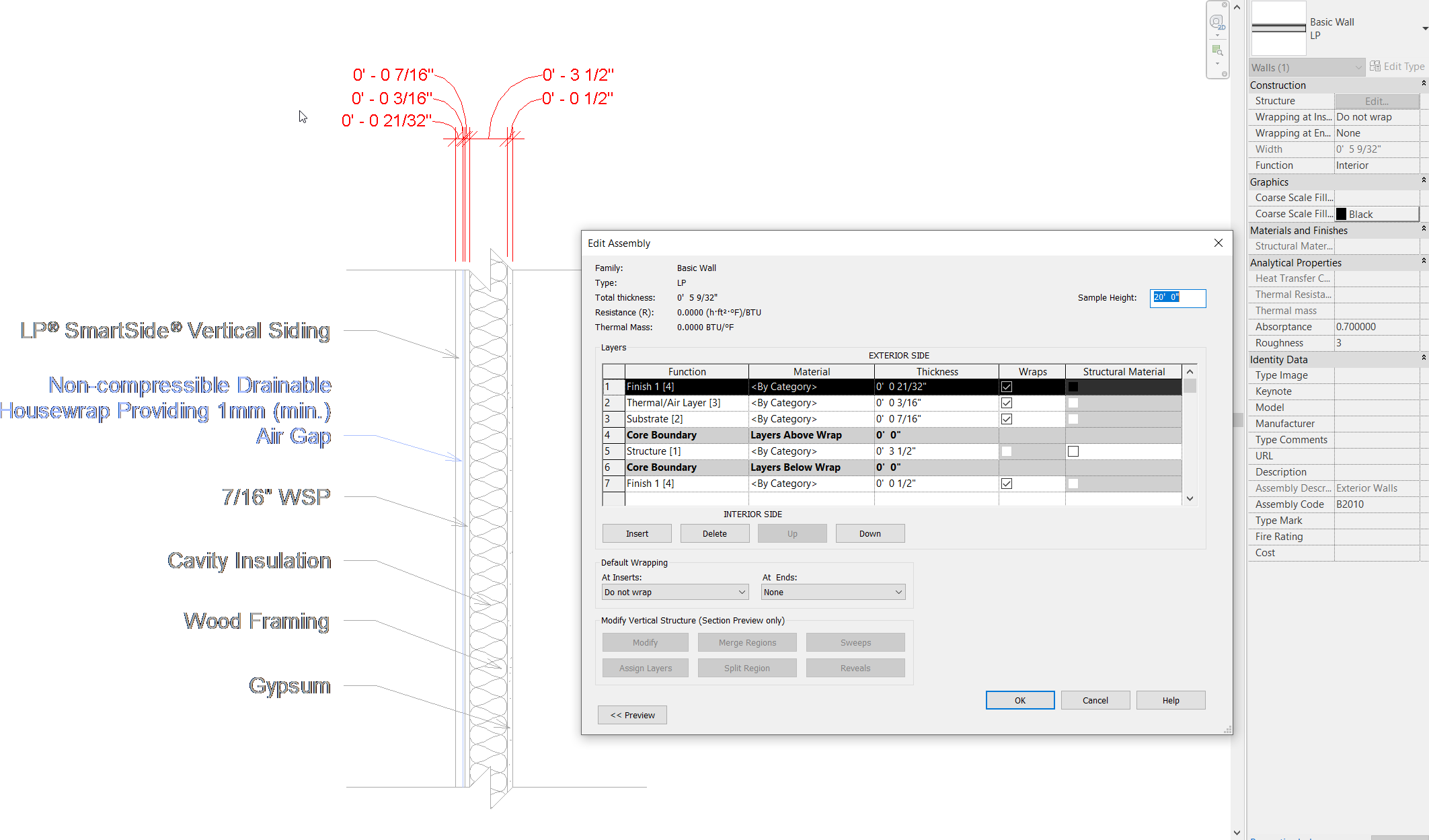
Task: Click the Function Interior value in Properties
Action: click(x=1377, y=165)
